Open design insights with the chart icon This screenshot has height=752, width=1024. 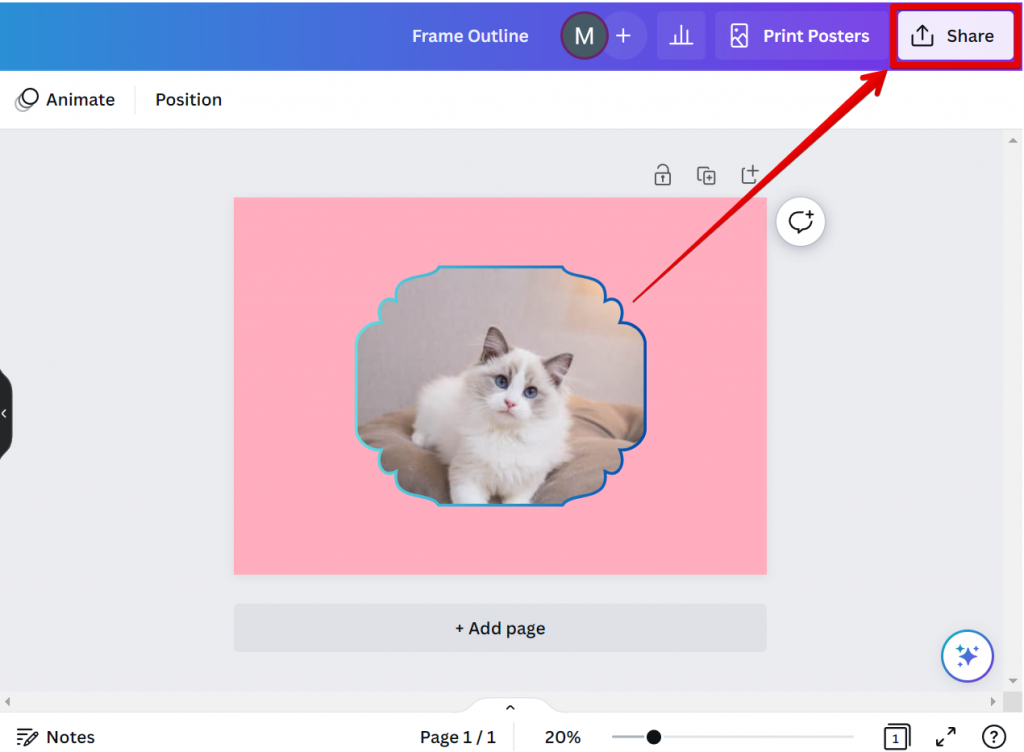coord(681,35)
